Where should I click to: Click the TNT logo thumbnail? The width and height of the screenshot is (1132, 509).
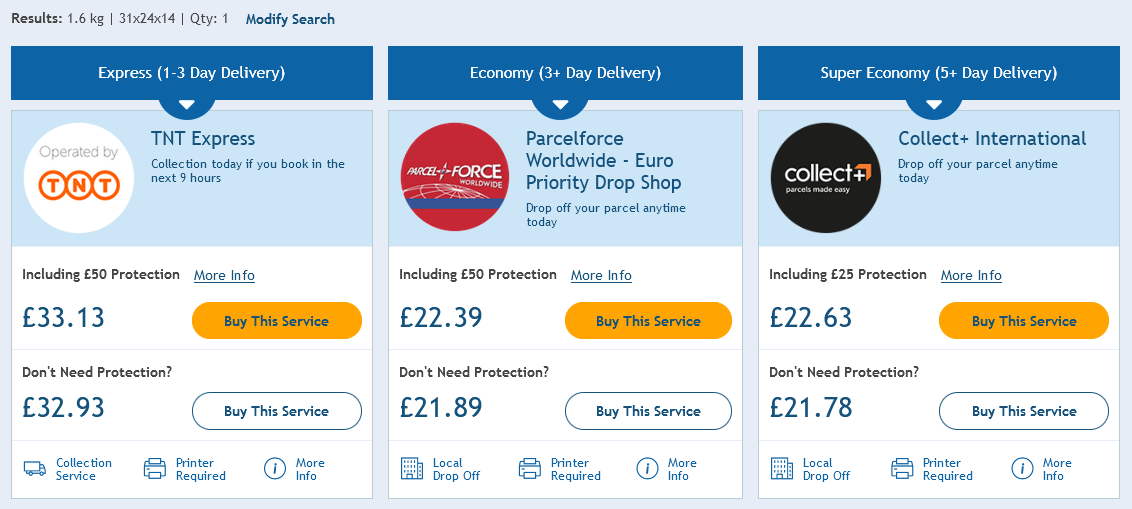[79, 178]
